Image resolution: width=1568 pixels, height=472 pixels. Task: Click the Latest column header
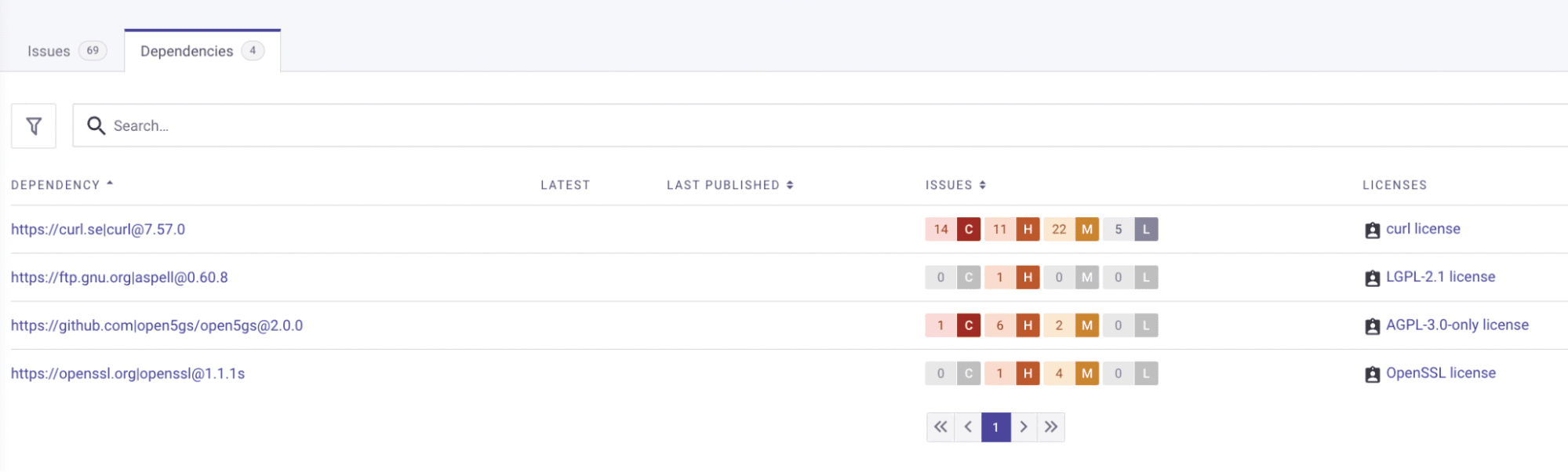point(566,185)
